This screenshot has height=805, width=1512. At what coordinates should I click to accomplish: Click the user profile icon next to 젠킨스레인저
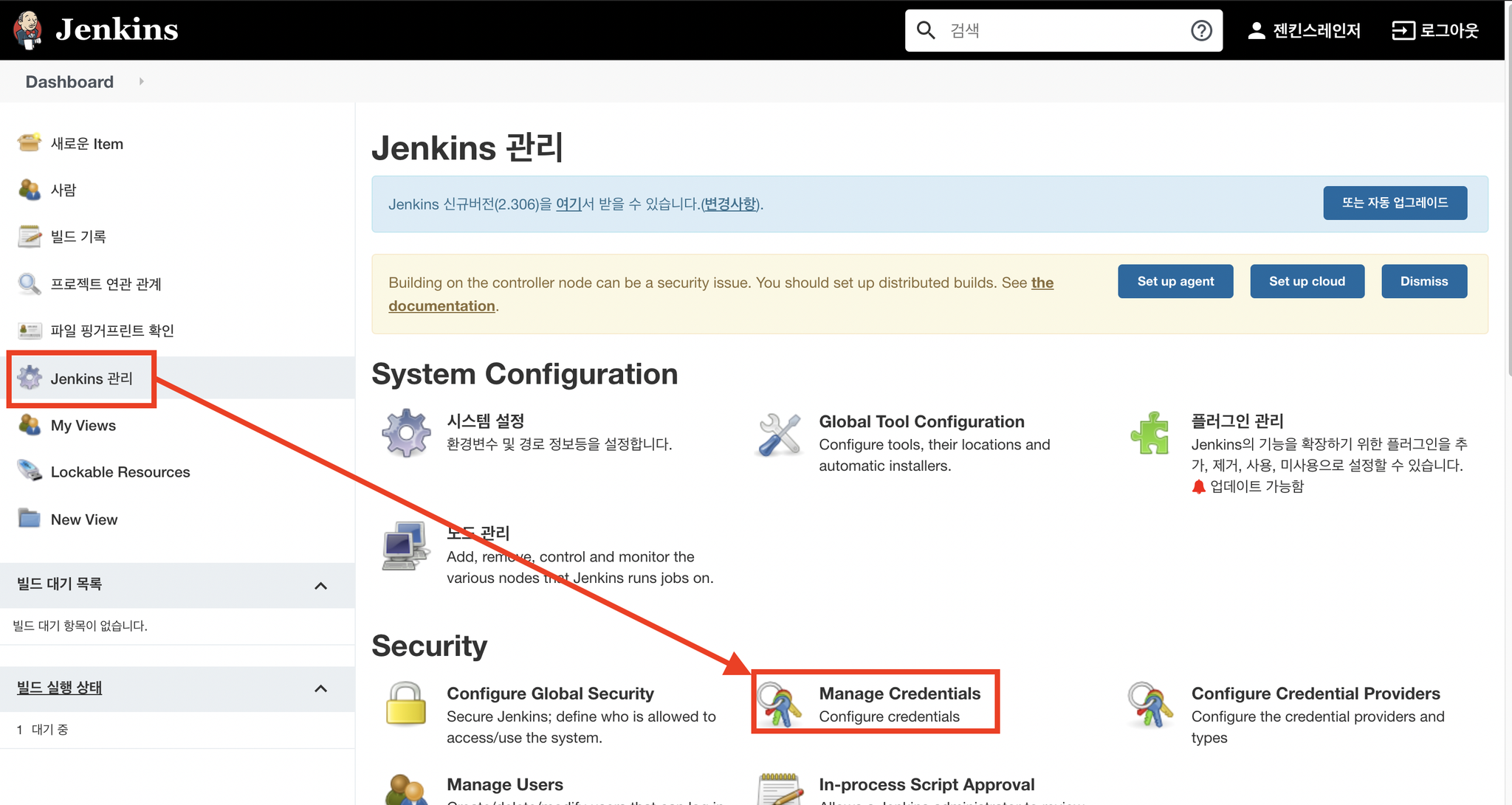[1256, 30]
